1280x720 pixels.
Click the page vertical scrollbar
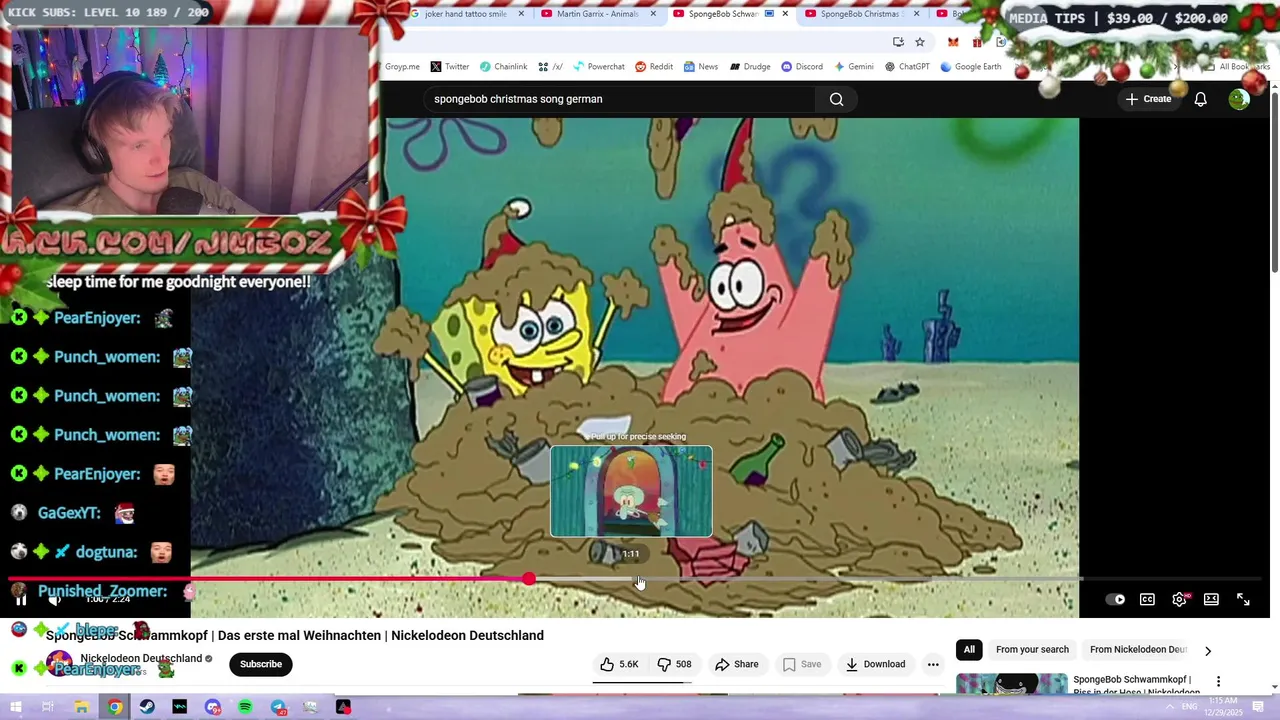[x=1274, y=180]
